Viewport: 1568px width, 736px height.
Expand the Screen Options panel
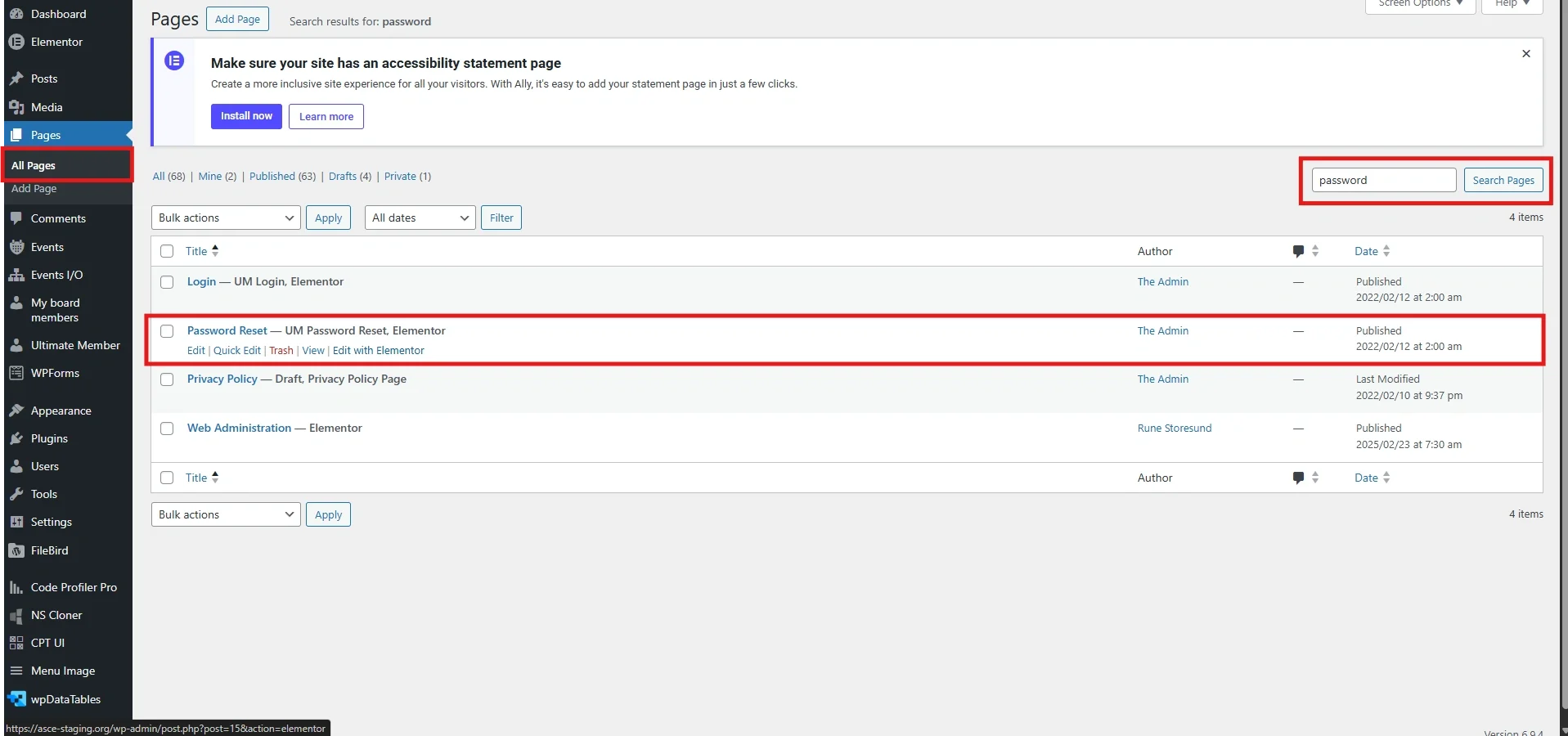coord(1420,5)
